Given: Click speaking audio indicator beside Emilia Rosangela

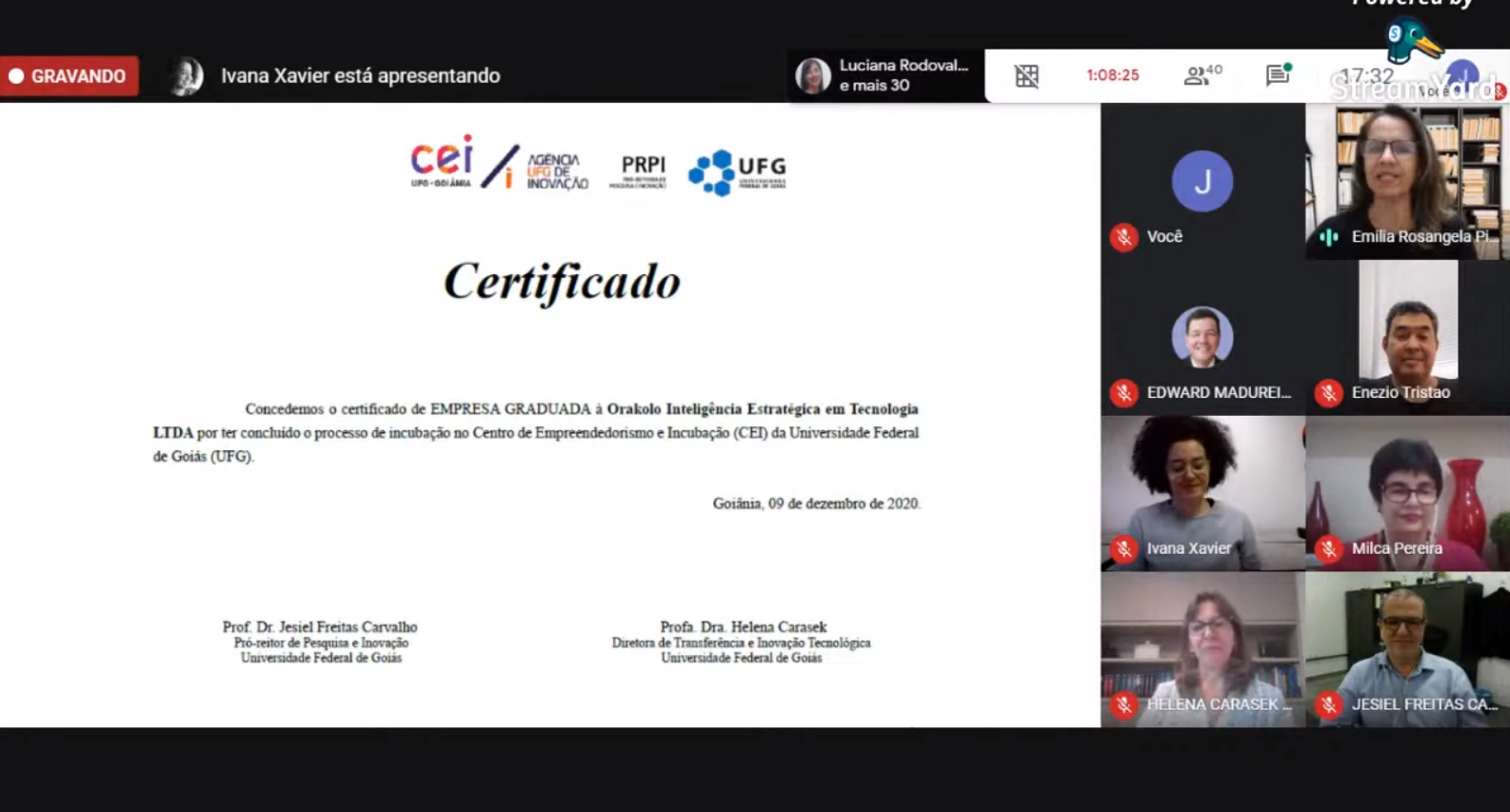Looking at the screenshot, I should pos(1329,237).
